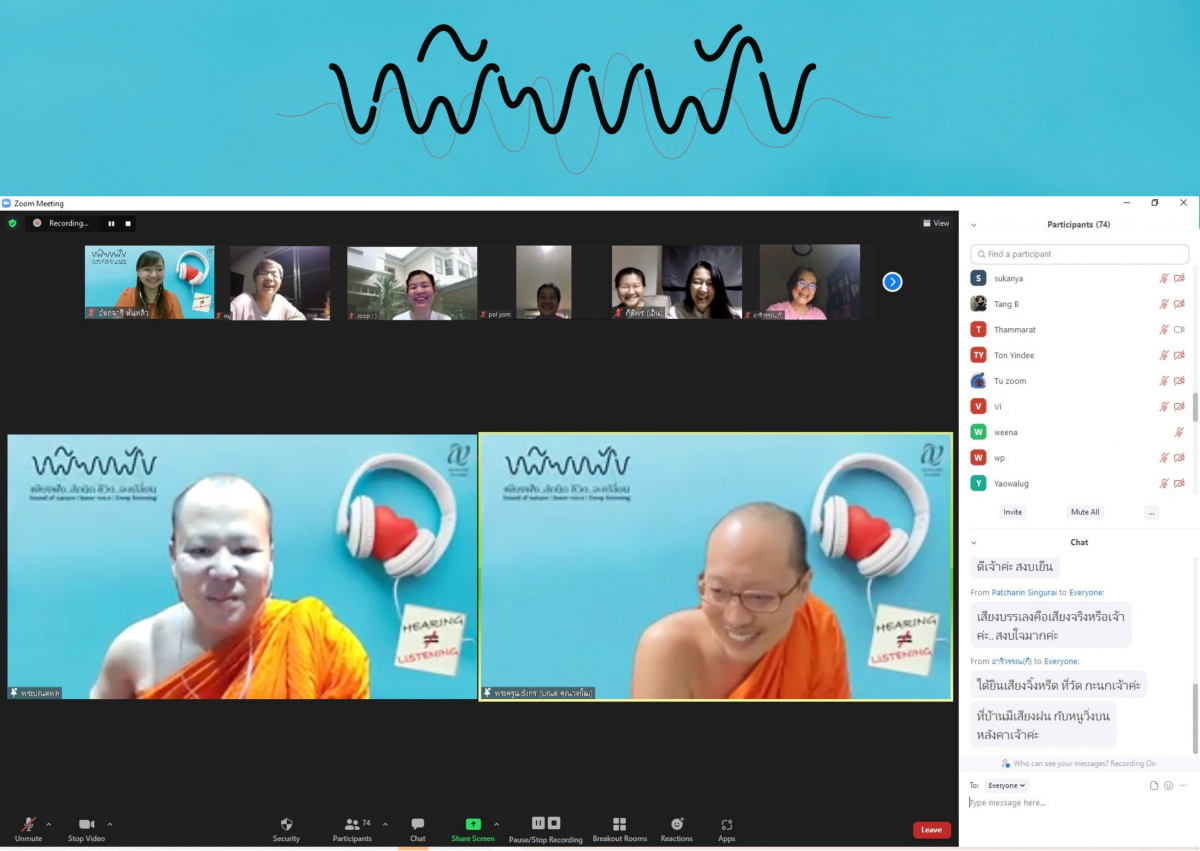Open the 'To: Everyone' recipient dropdown
1200x851 pixels.
click(1006, 786)
